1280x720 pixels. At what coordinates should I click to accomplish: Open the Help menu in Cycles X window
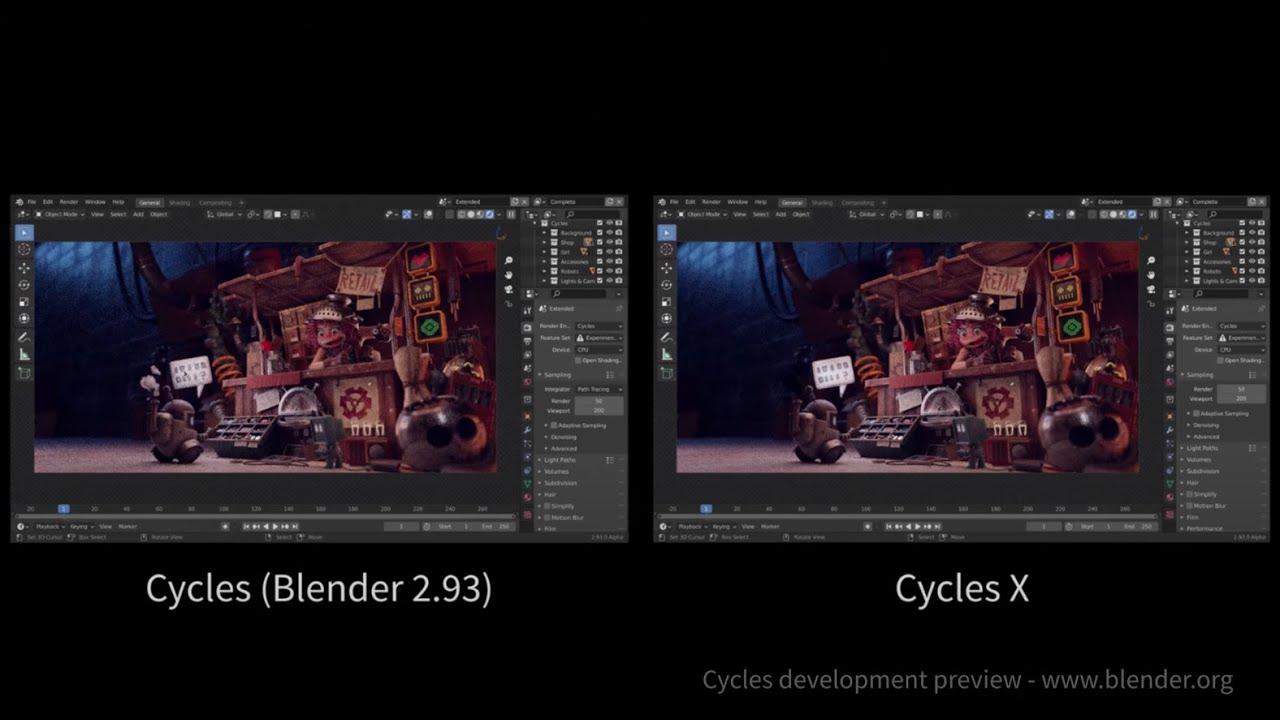pyautogui.click(x=761, y=202)
